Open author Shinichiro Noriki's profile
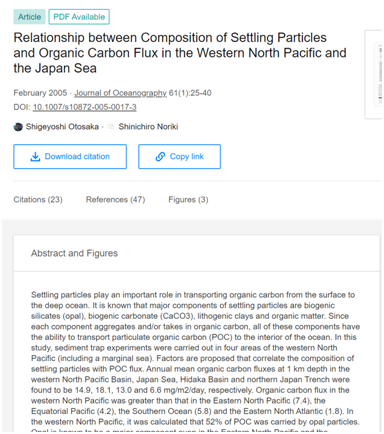 tap(148, 127)
